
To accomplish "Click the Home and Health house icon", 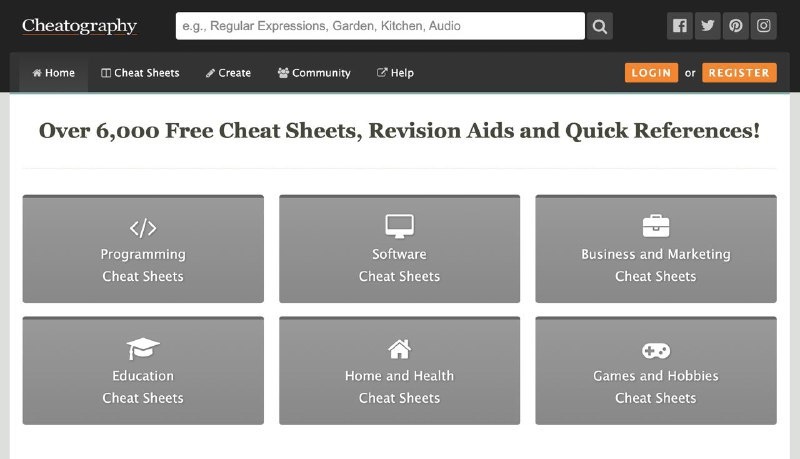I will tap(399, 349).
